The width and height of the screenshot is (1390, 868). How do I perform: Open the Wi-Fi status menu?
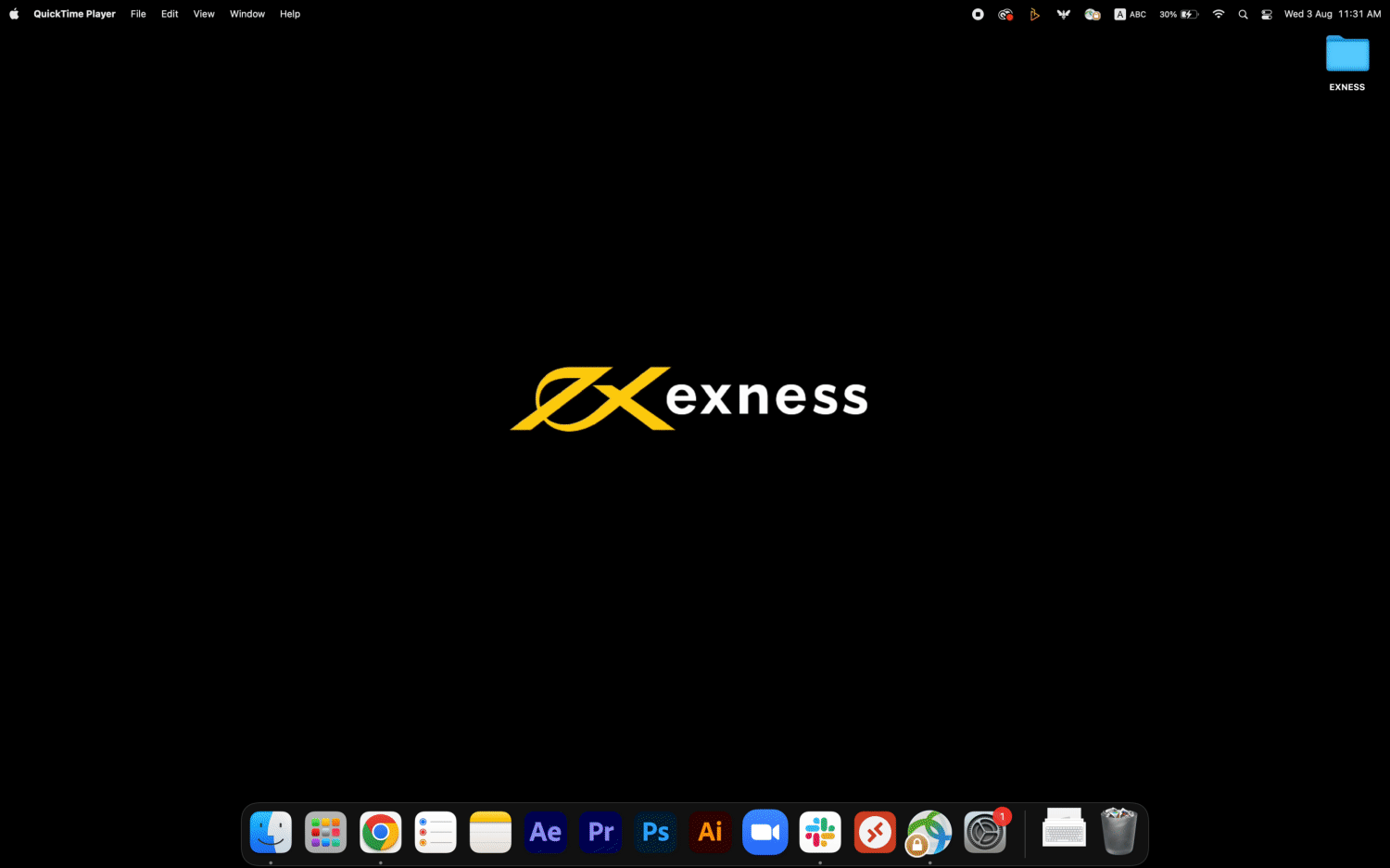pyautogui.click(x=1219, y=14)
